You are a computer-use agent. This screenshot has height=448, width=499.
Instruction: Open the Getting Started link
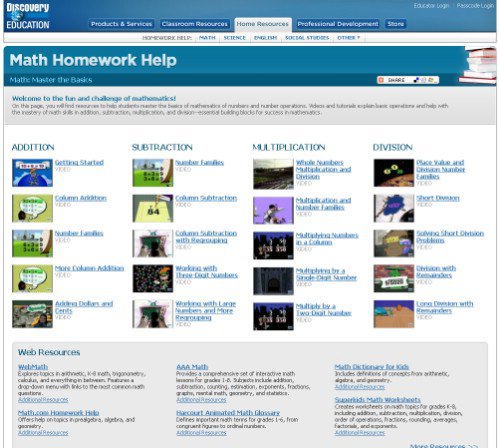pos(79,162)
